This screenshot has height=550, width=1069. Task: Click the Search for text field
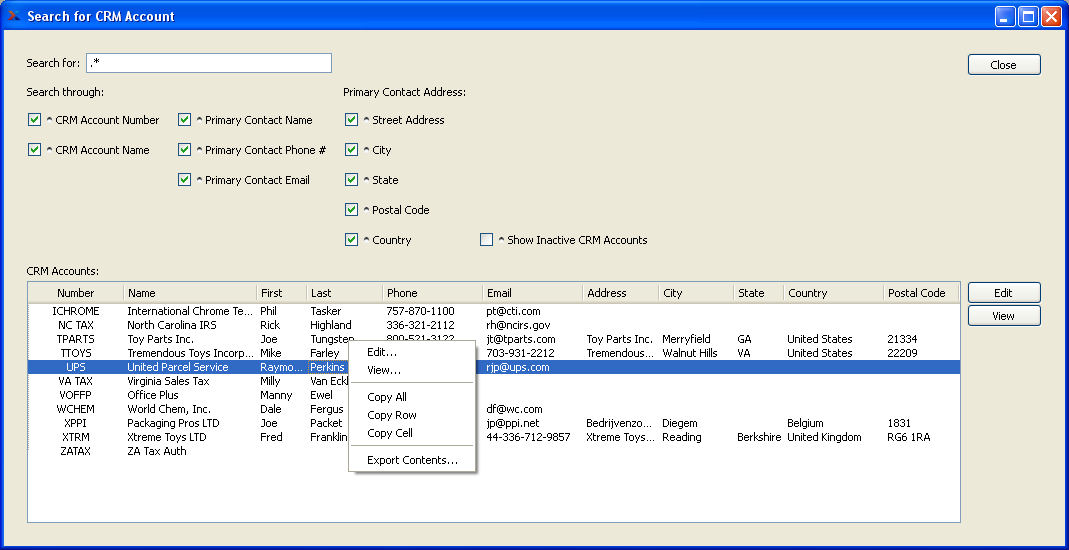pos(209,63)
